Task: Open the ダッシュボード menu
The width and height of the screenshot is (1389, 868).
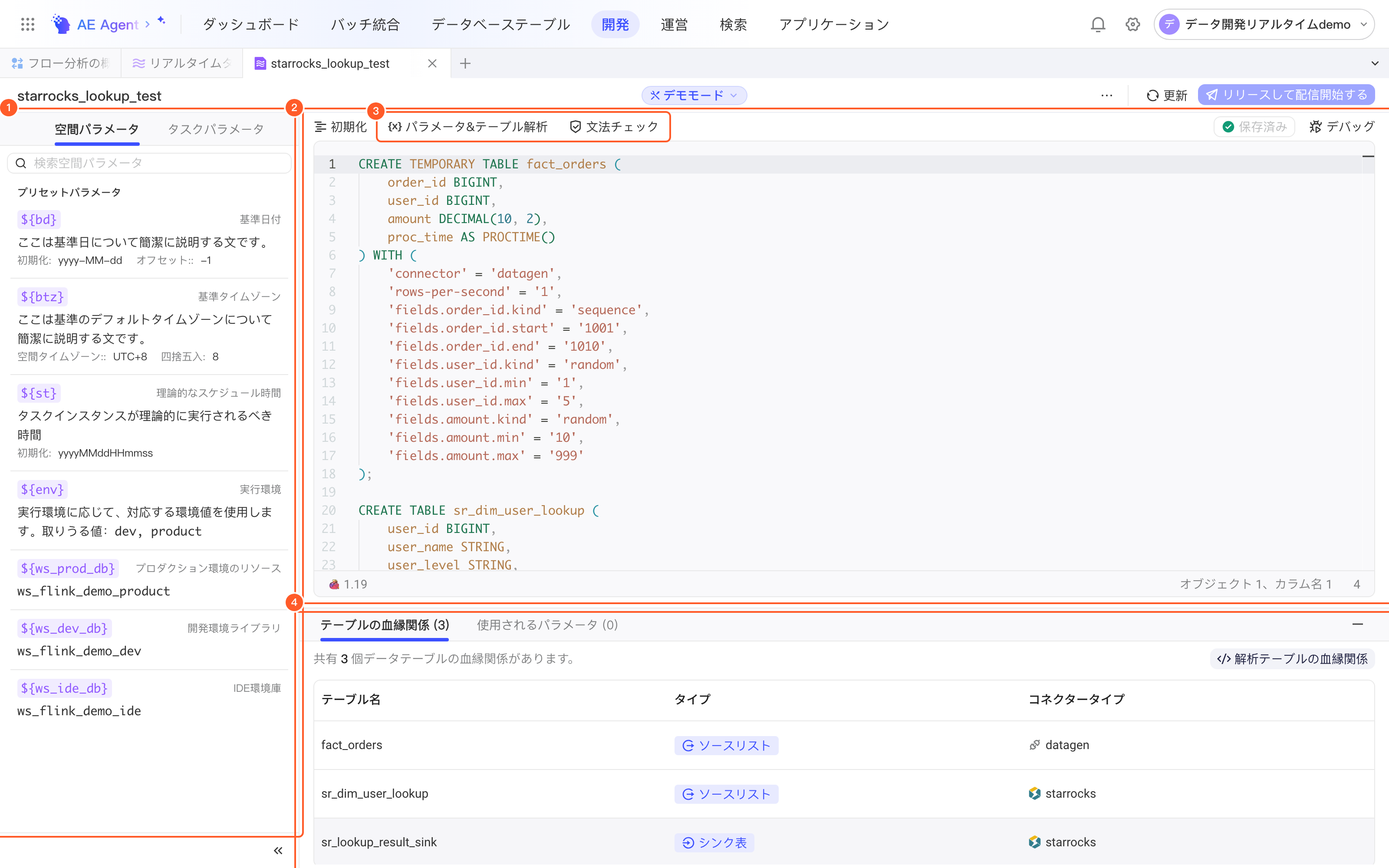Action: tap(251, 24)
